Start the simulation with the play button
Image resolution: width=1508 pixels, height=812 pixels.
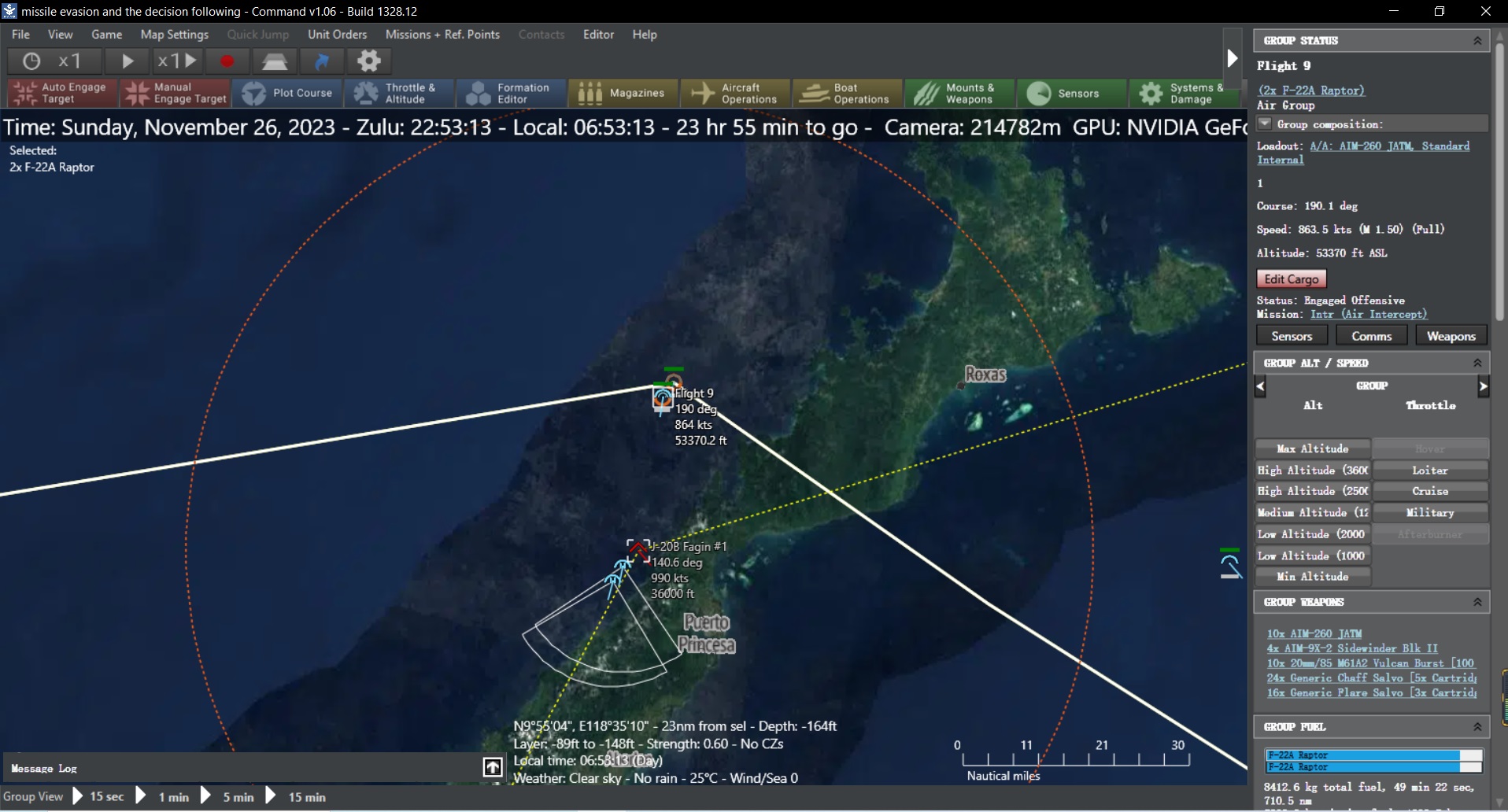click(x=128, y=61)
